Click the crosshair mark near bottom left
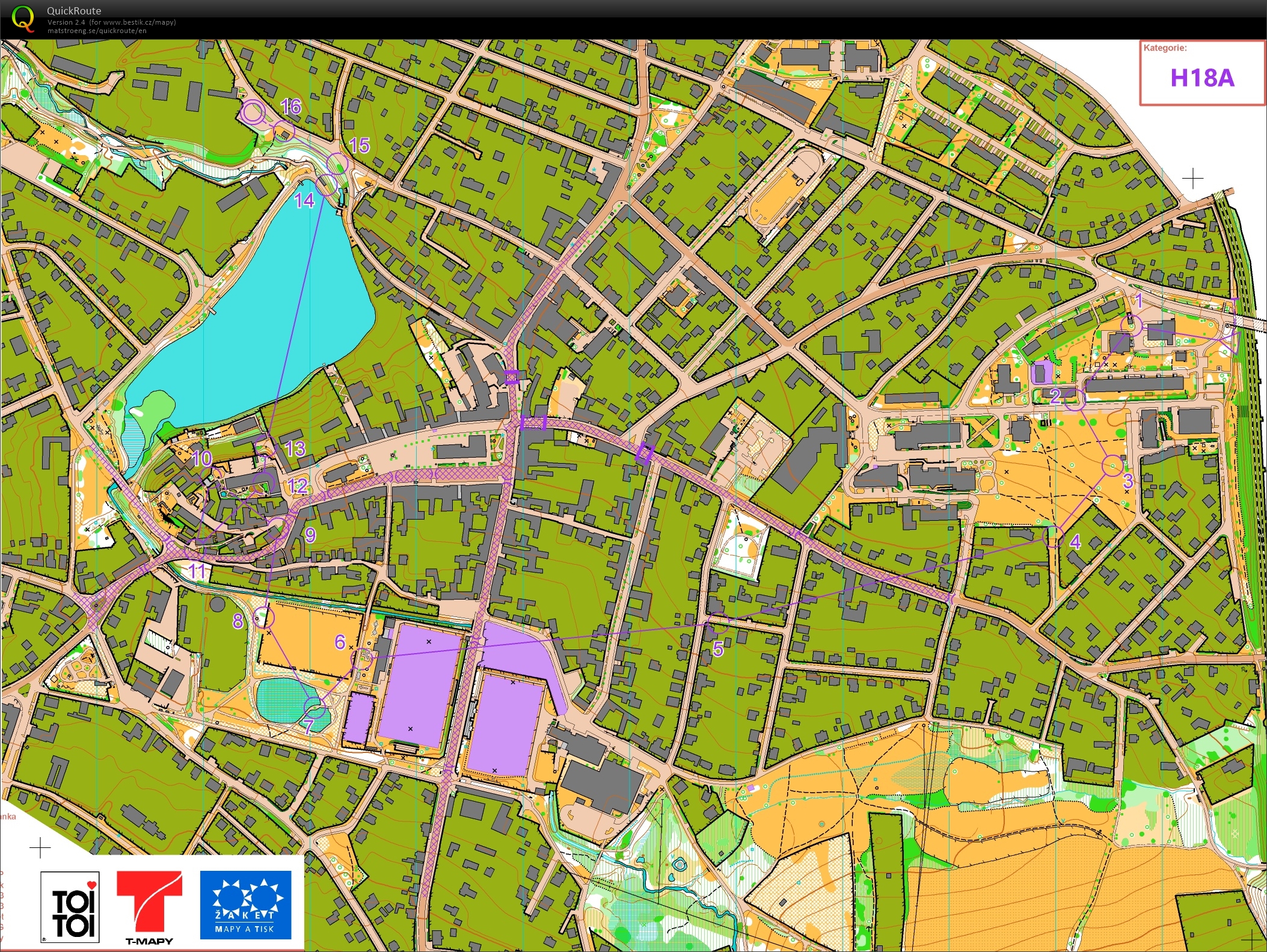Screen dimensions: 1267x952 point(40,849)
